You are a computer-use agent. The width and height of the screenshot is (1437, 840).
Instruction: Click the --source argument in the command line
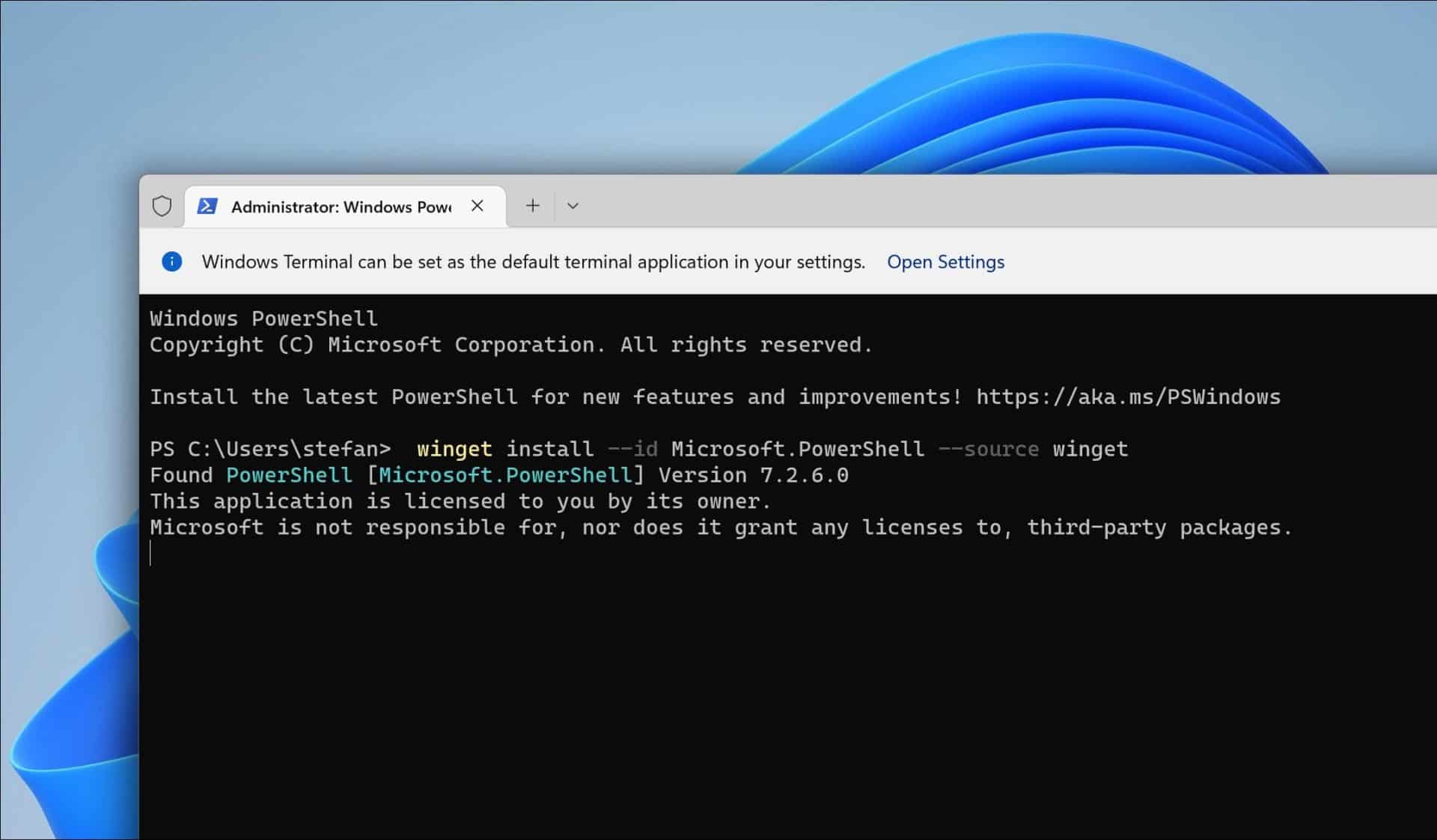tap(989, 449)
